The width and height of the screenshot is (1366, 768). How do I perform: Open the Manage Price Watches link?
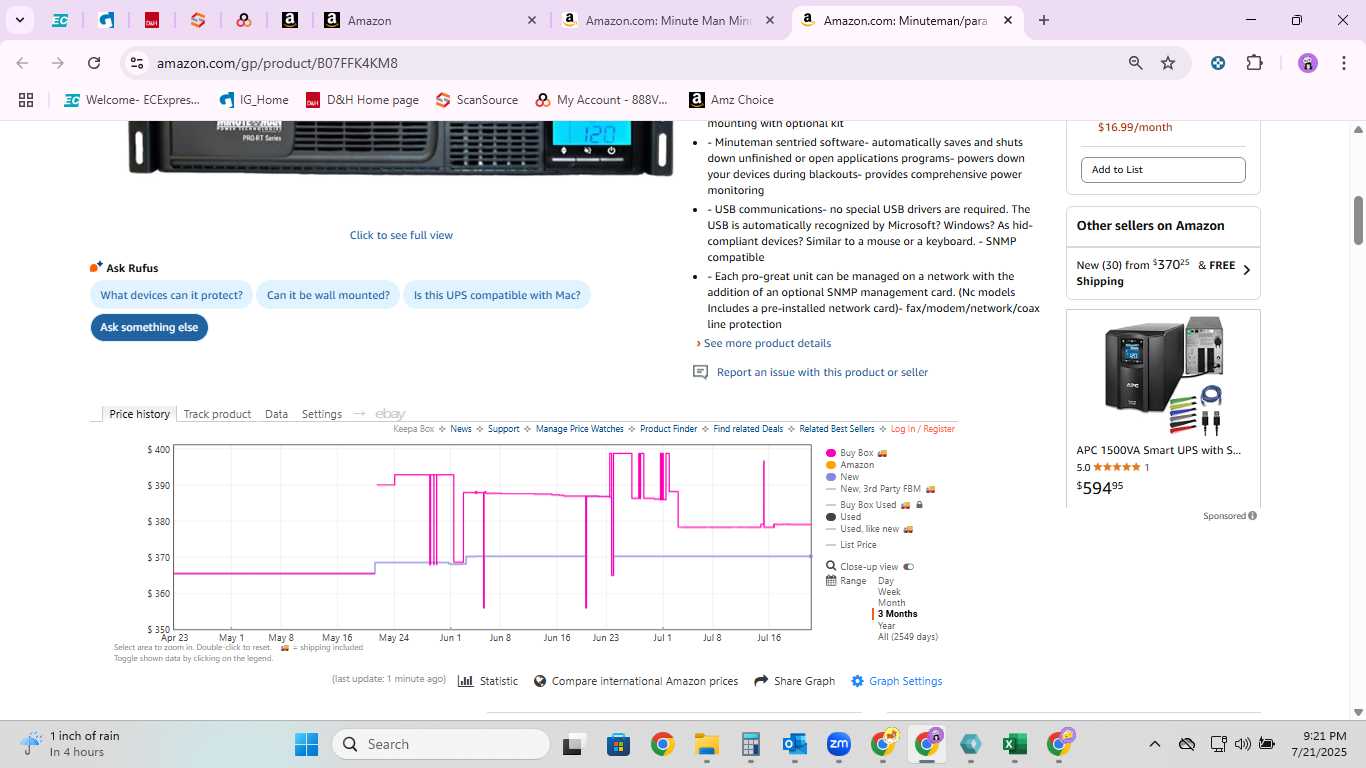point(579,429)
